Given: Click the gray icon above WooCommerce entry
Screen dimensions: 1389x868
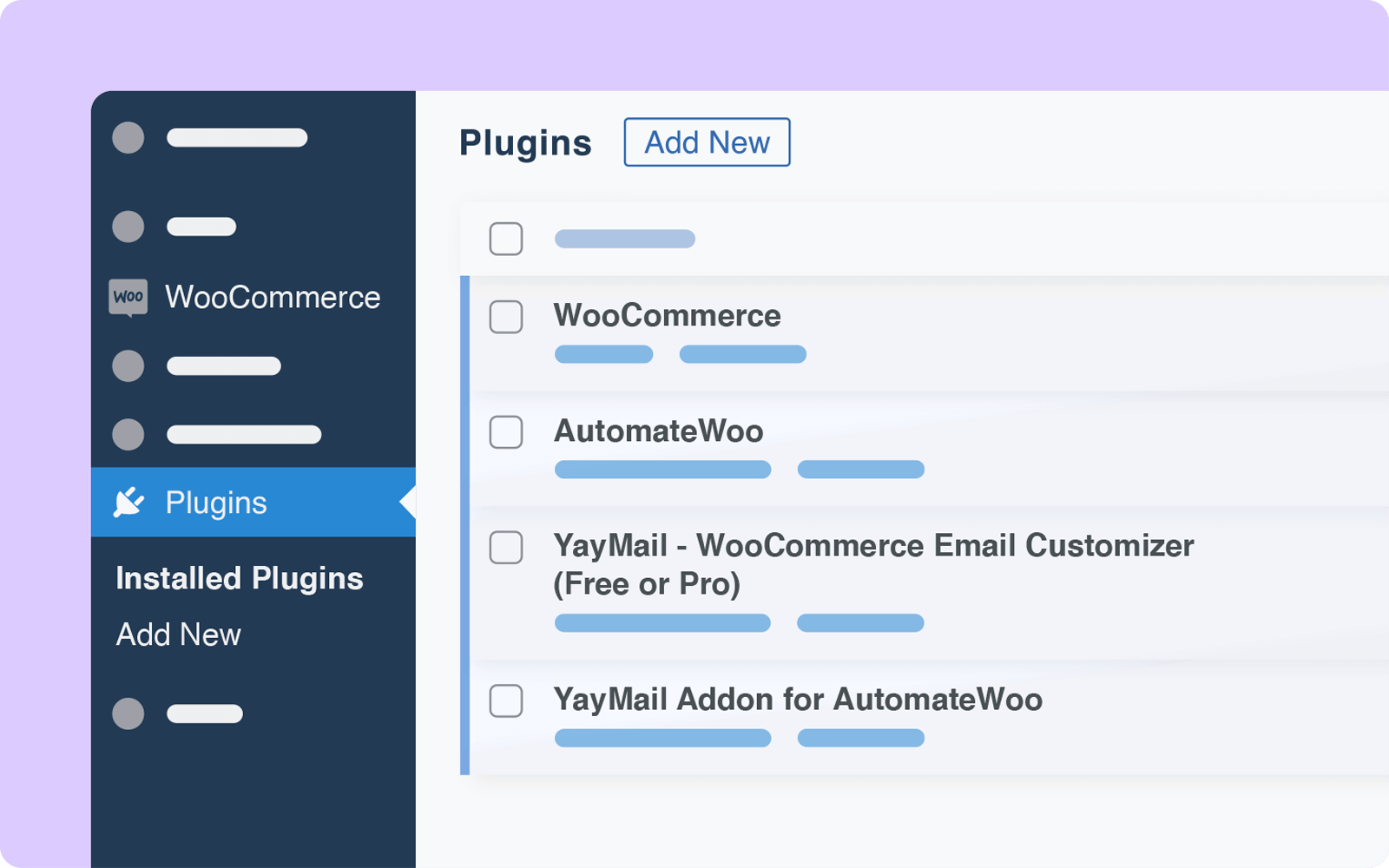Looking at the screenshot, I should (x=128, y=227).
